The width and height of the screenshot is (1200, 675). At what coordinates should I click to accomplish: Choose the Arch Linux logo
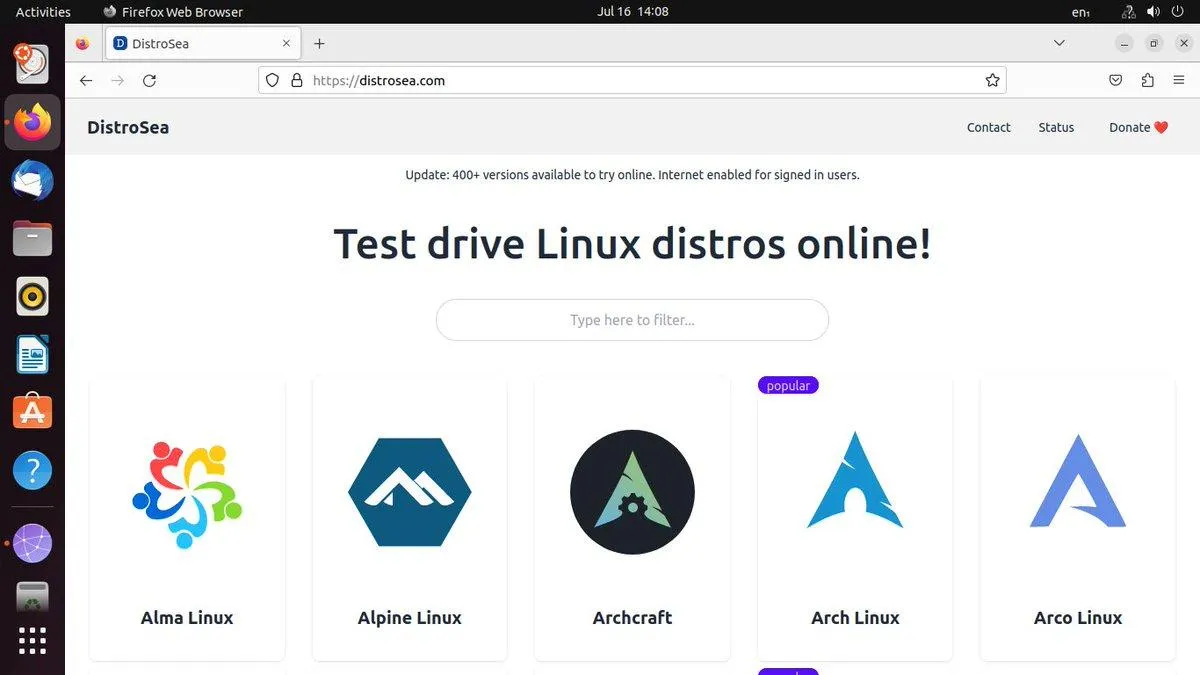point(855,480)
